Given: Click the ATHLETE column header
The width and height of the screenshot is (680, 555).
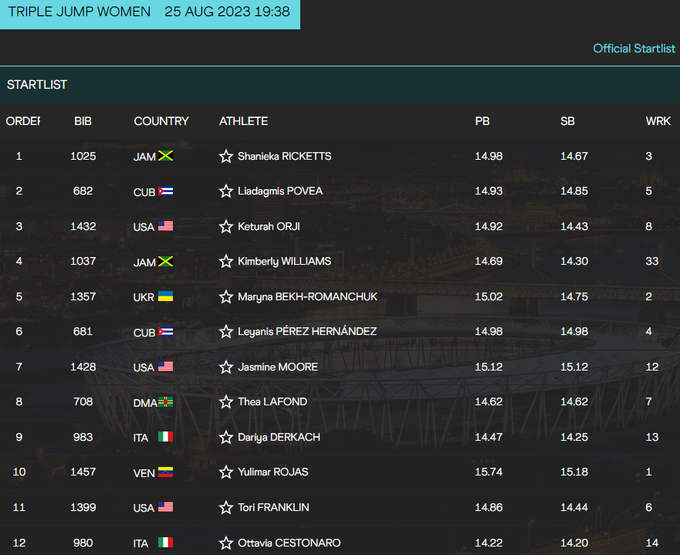Looking at the screenshot, I should point(243,121).
